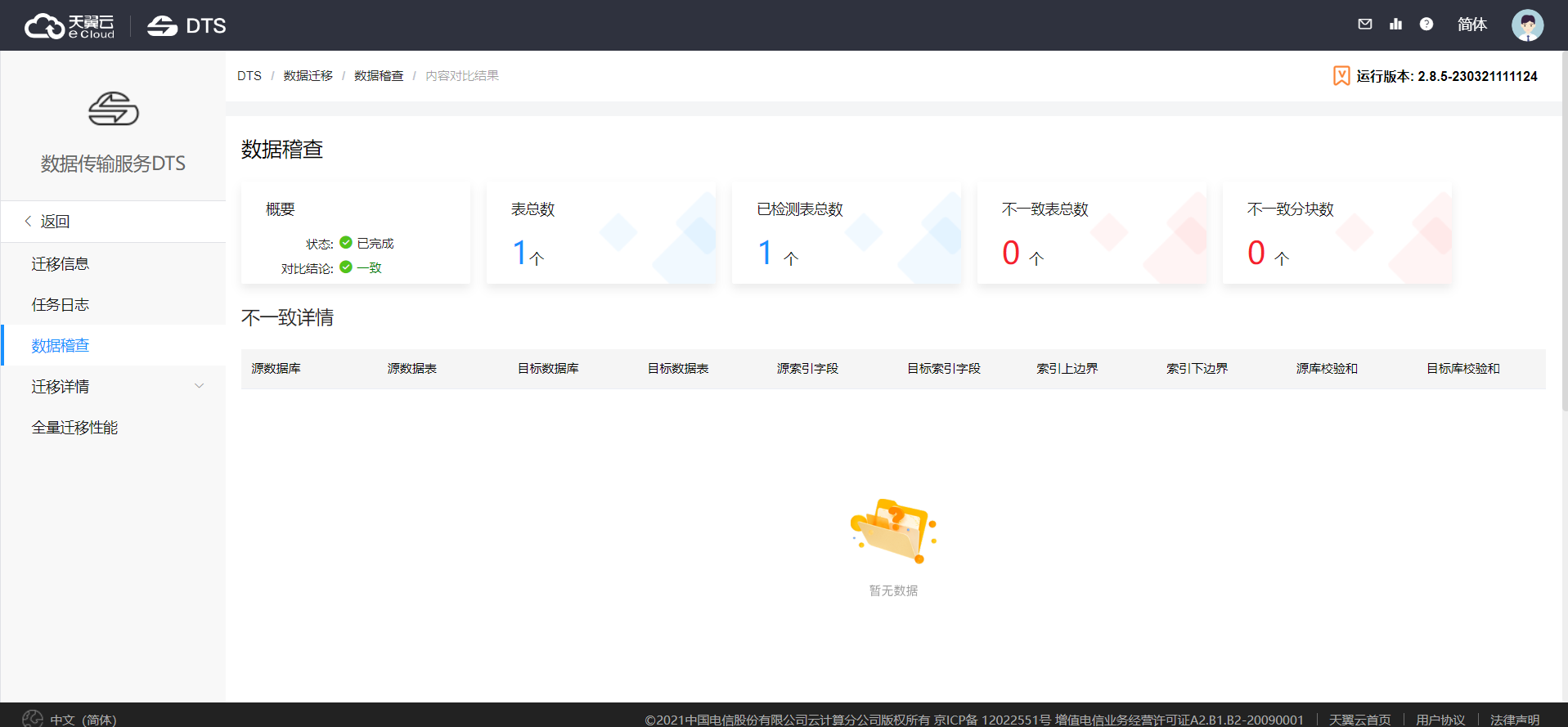This screenshot has width=1568, height=727.
Task: Navigate to 数据迁移 breadcrumb
Action: (308, 76)
